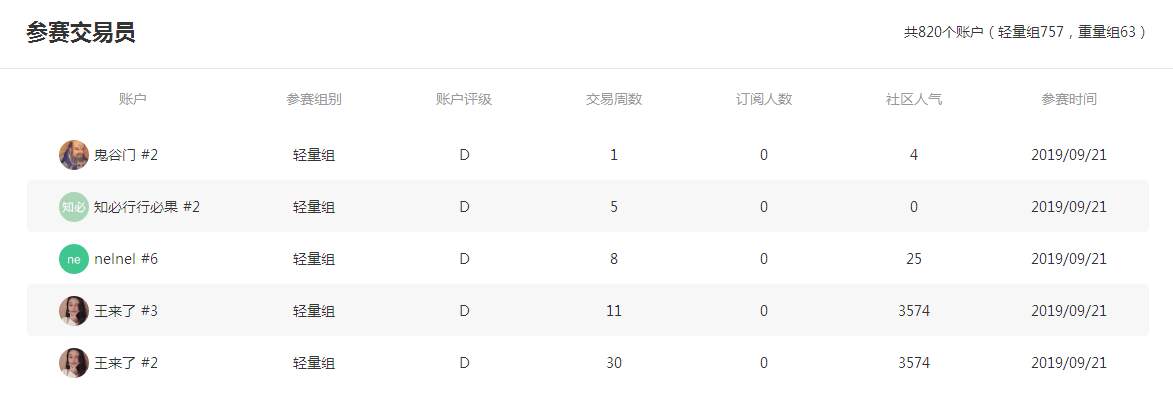The height and width of the screenshot is (414, 1173).
Task: Sort by the 参赛组别 column header
Action: click(x=314, y=99)
